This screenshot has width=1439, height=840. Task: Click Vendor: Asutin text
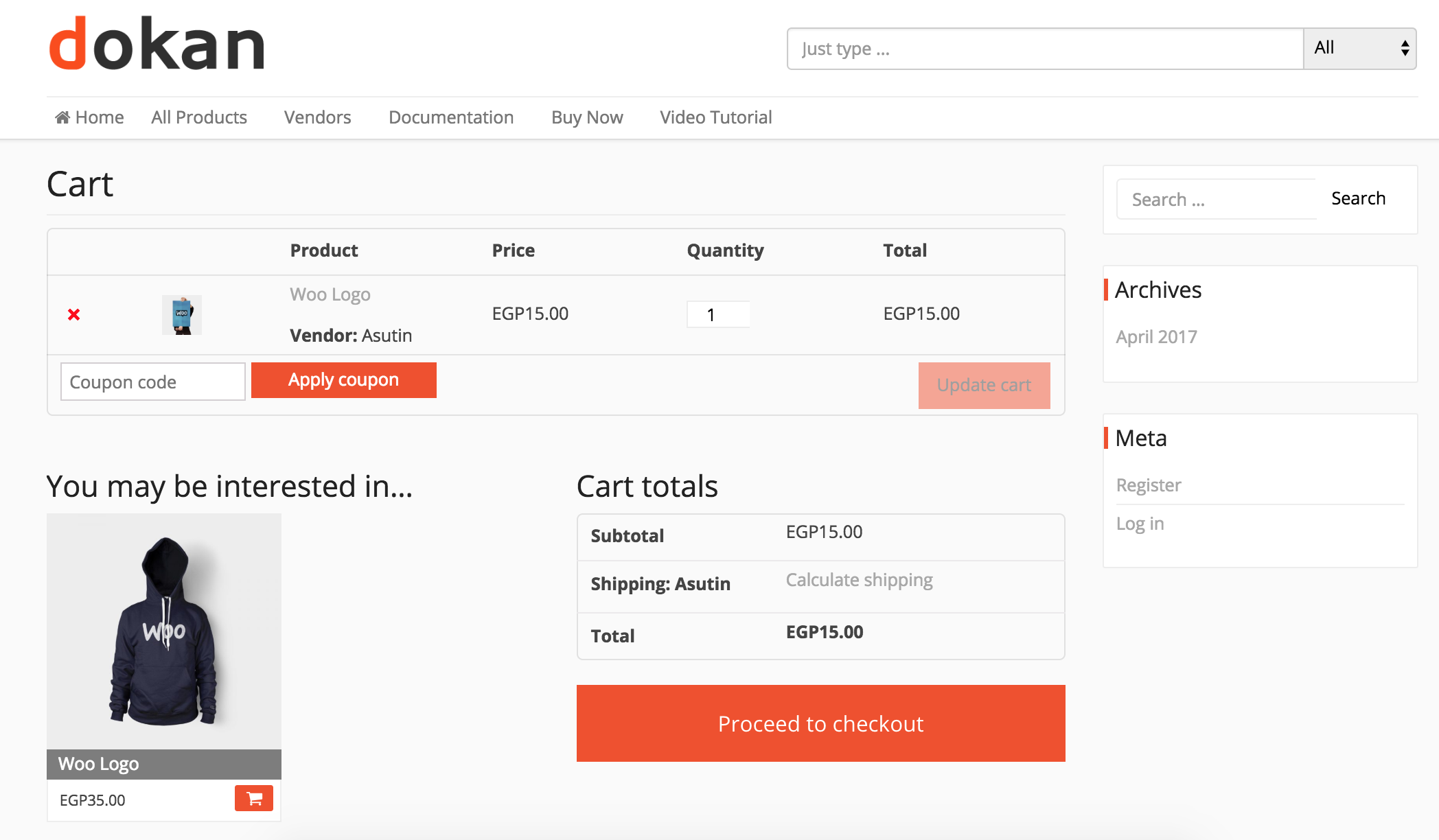click(x=351, y=336)
